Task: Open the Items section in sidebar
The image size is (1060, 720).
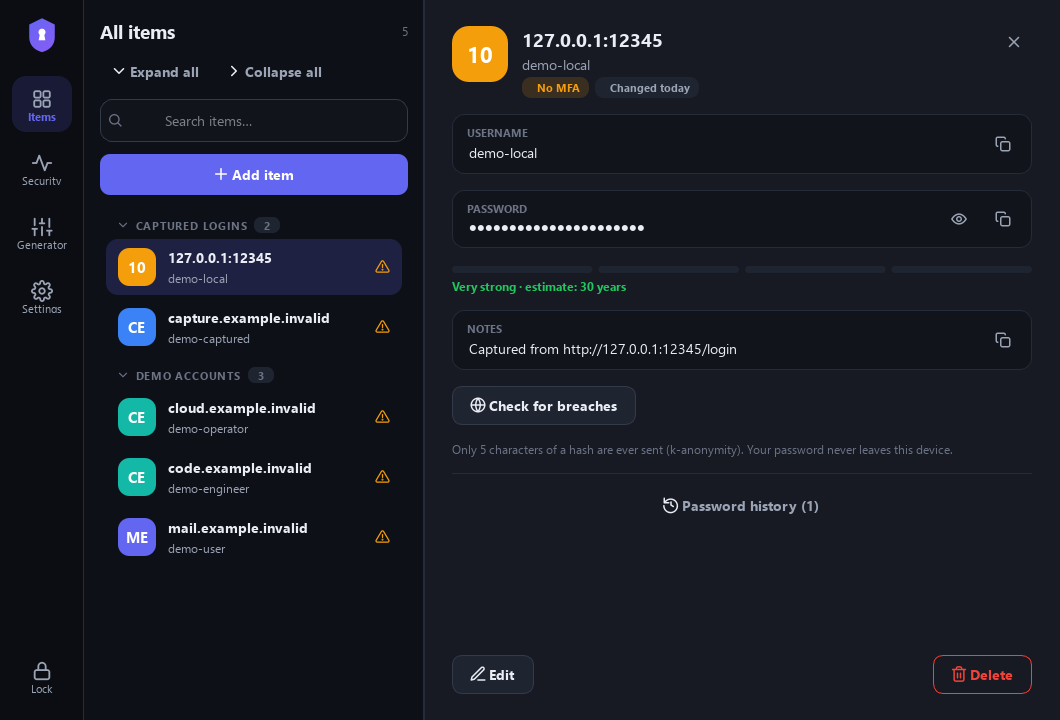Action: [42, 104]
